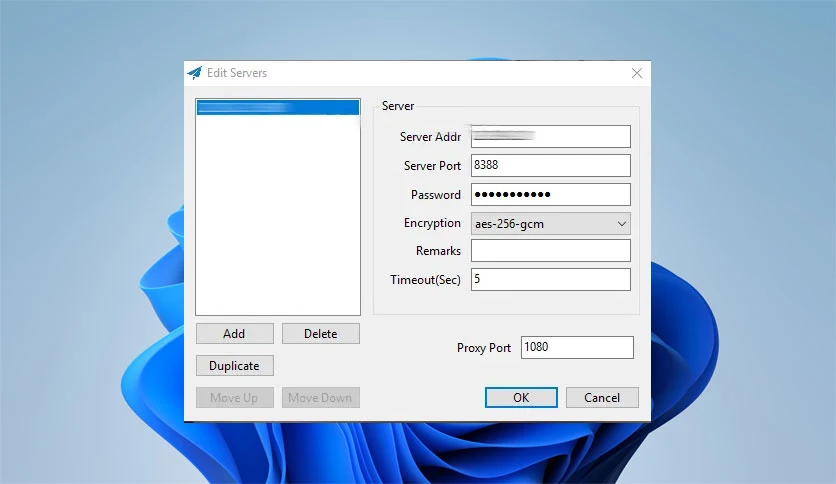Click the Remarks label text
The width and height of the screenshot is (836, 484).
[x=438, y=251]
